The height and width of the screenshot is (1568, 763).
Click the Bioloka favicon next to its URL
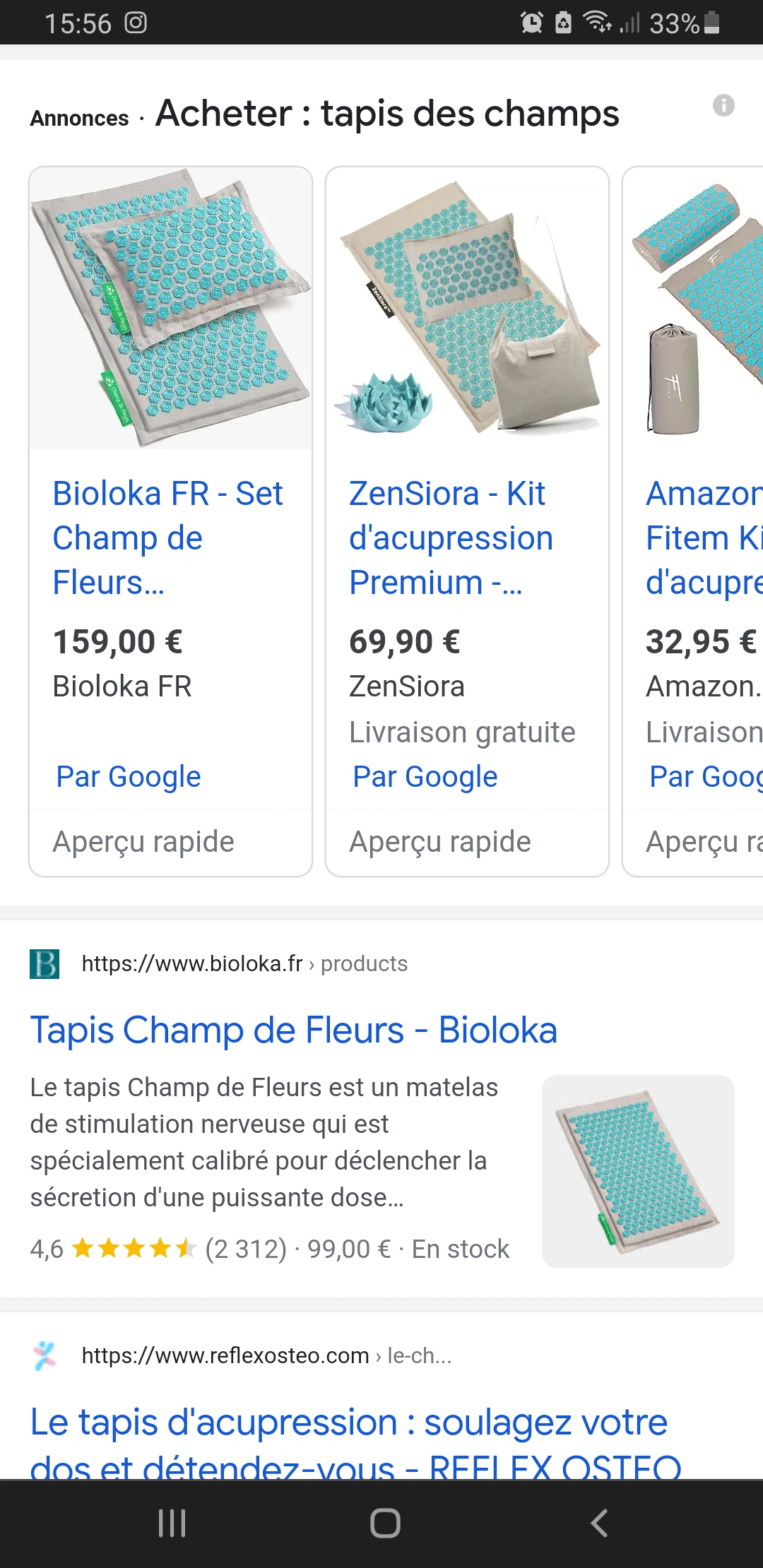pyautogui.click(x=45, y=963)
